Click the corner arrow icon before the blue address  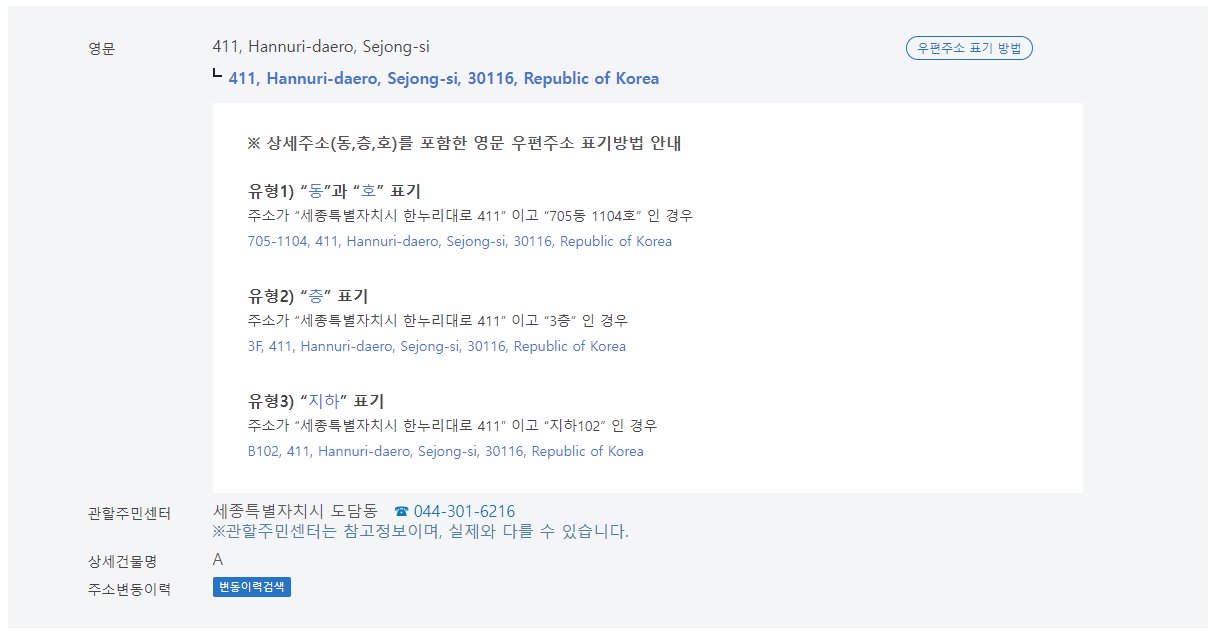(218, 75)
